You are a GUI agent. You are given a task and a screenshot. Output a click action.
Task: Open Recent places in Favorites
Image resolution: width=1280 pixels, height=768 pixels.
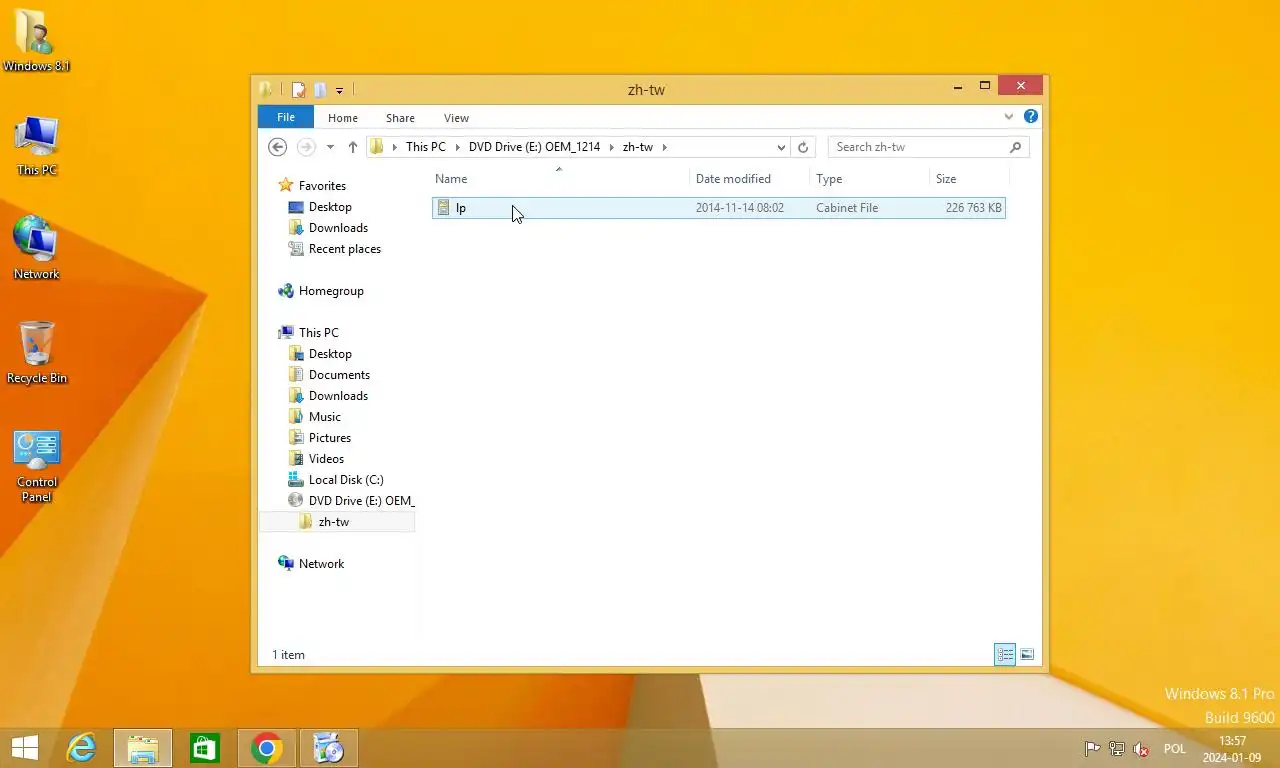344,249
